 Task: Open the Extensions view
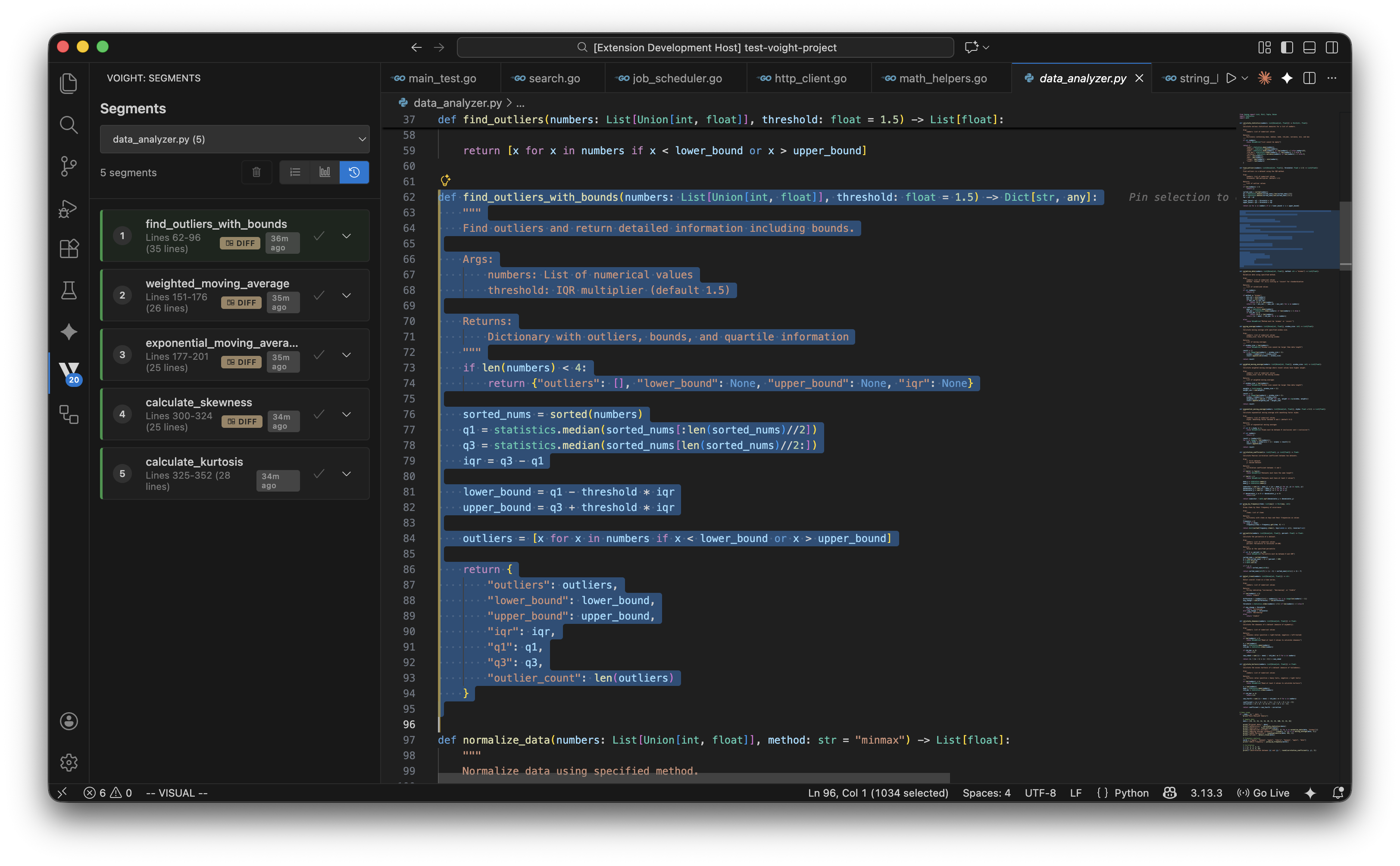click(69, 249)
